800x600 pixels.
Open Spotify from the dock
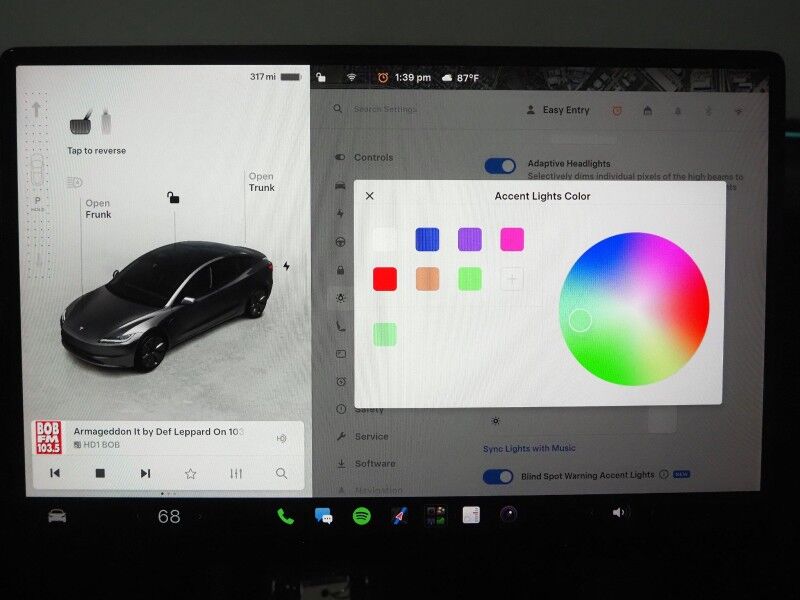pyautogui.click(x=362, y=516)
